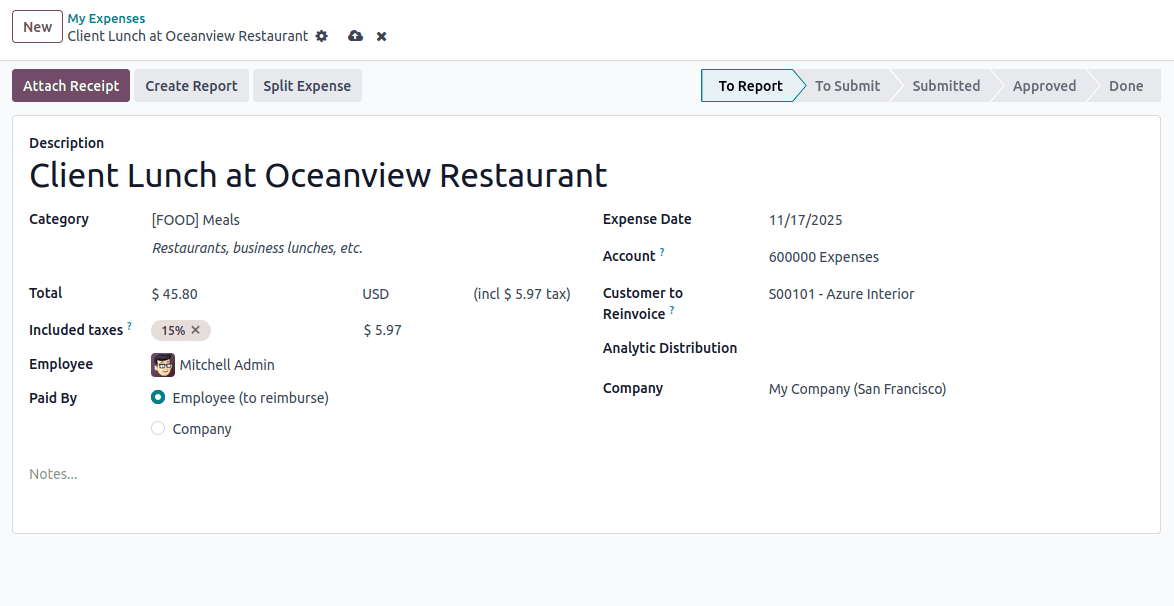Viewport: 1174px width, 606px height.
Task: Click inside the Notes field
Action: 54,473
